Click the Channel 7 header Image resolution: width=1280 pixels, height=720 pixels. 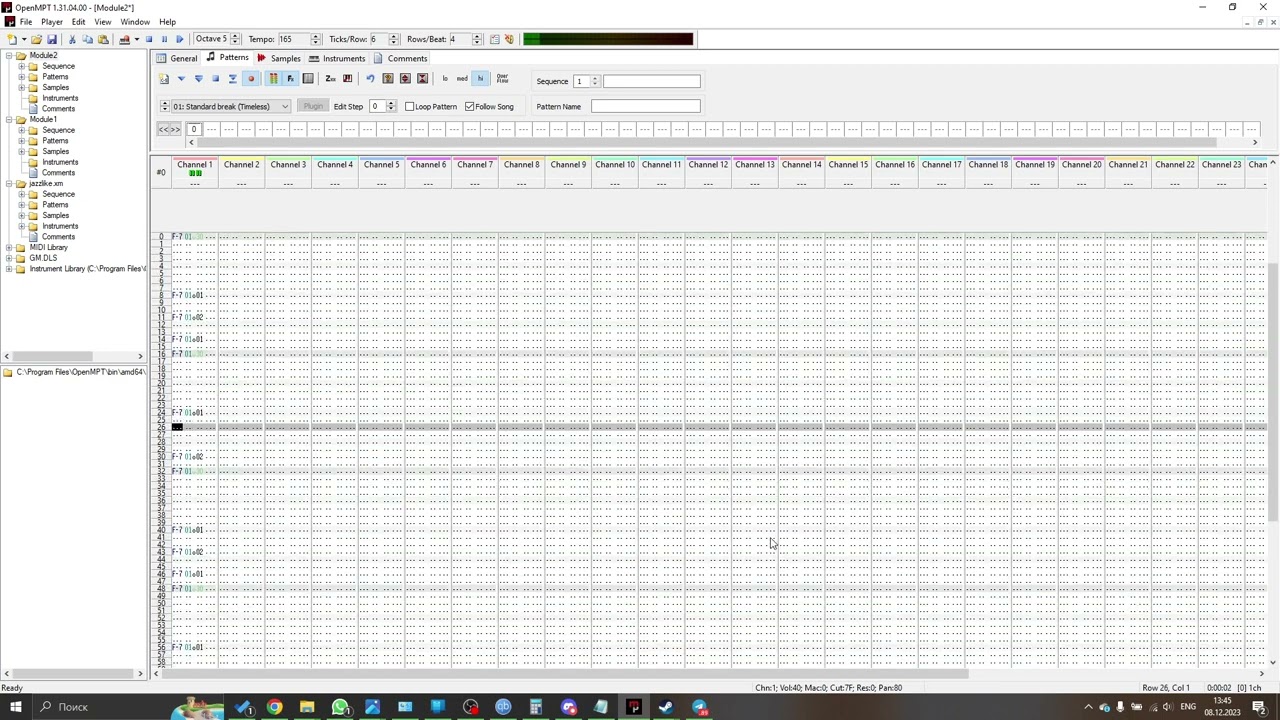474,165
